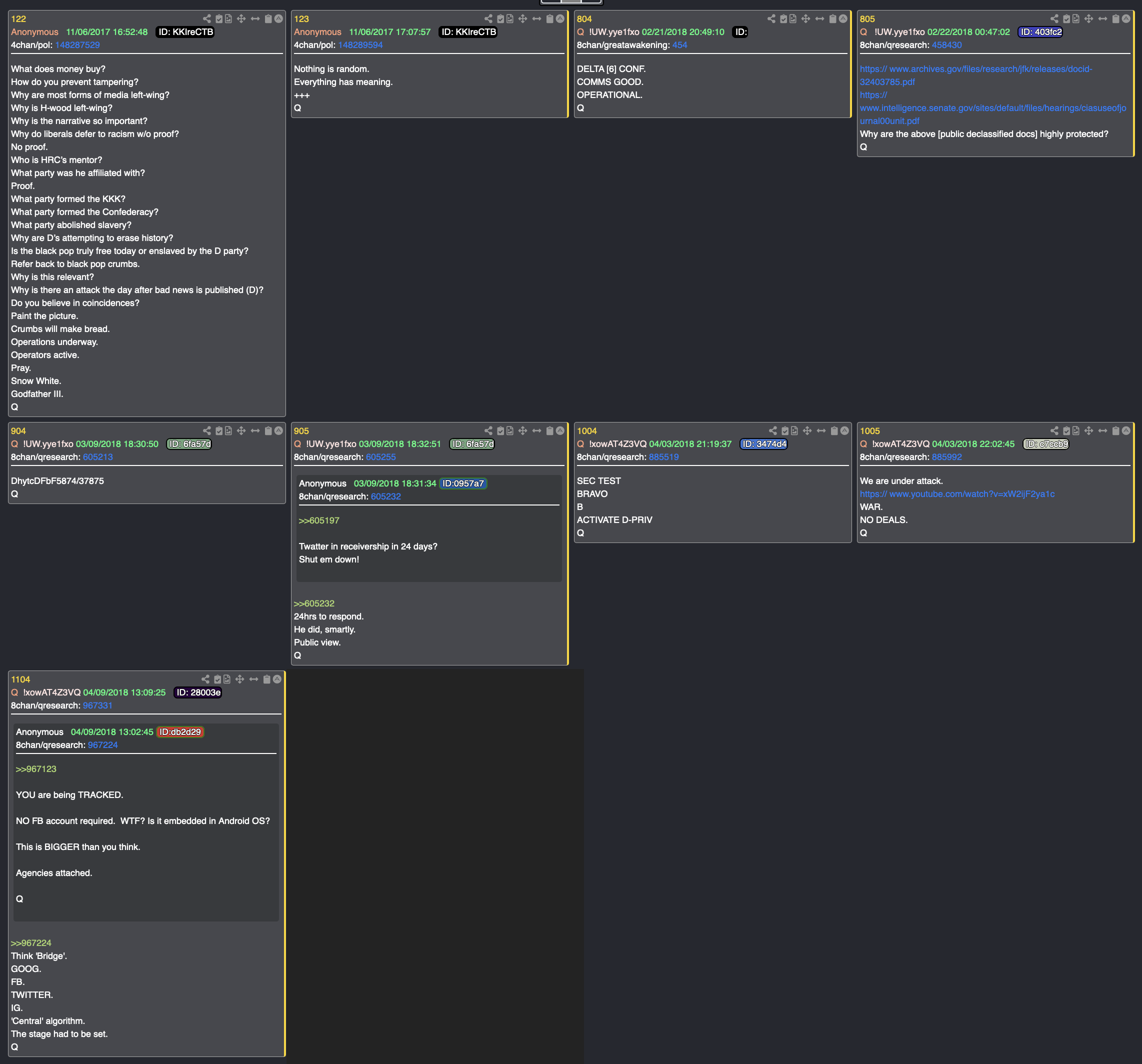
Task: Click the share icon on post 1004
Action: [x=772, y=431]
